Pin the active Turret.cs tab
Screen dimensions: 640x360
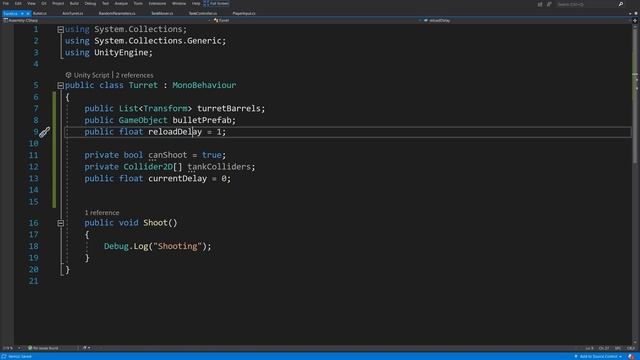[22, 13]
